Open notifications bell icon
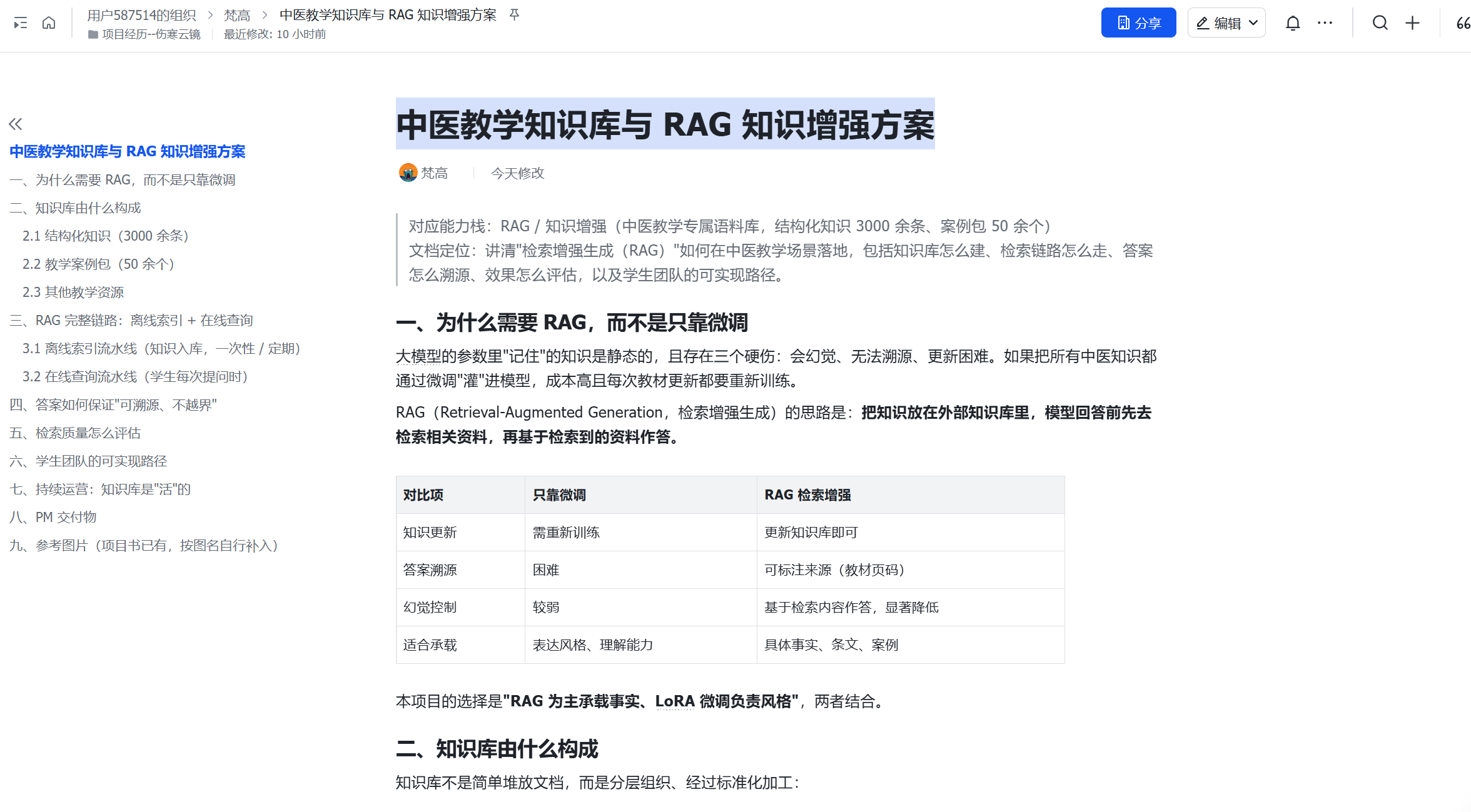The height and width of the screenshot is (812, 1471). coord(1293,23)
